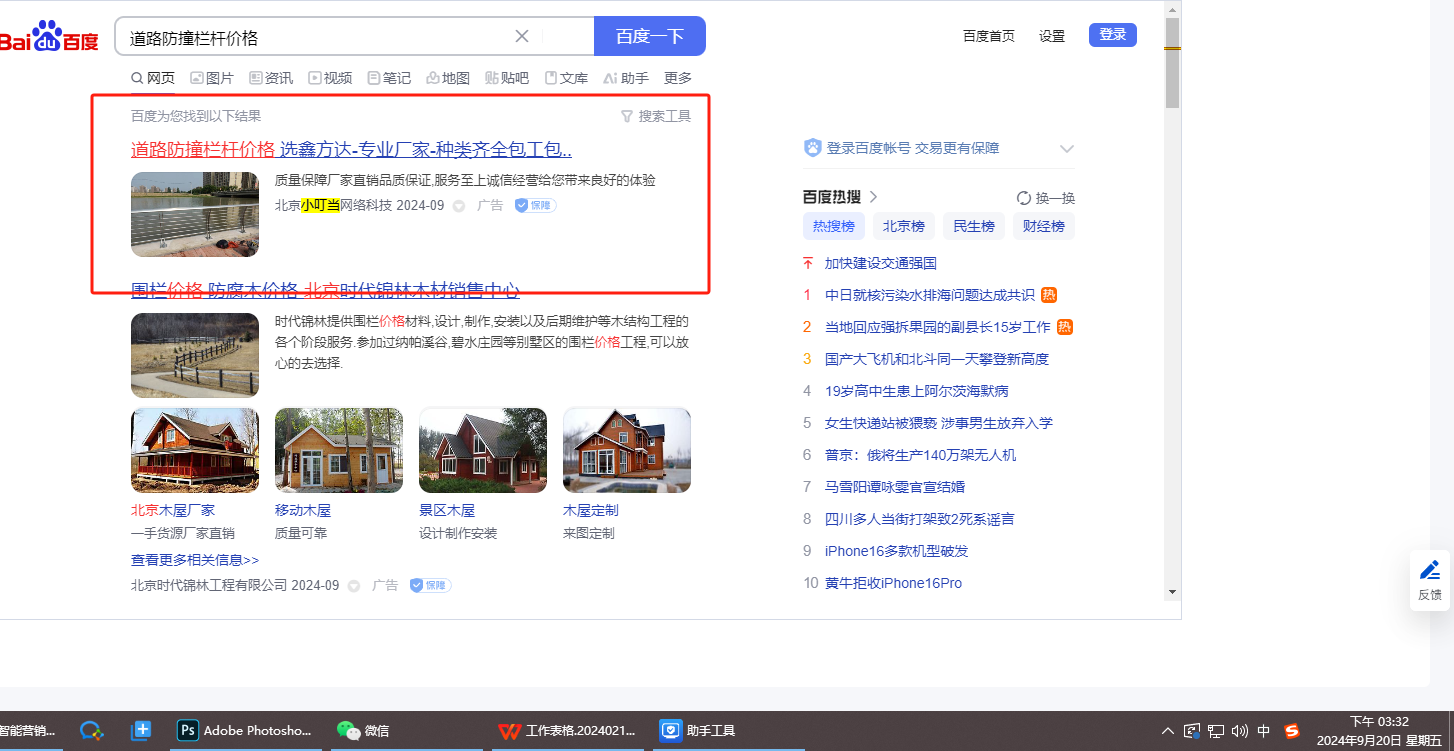The image size is (1454, 751).
Task: Open the 查看更多相关信息 link
Action: tap(195, 560)
